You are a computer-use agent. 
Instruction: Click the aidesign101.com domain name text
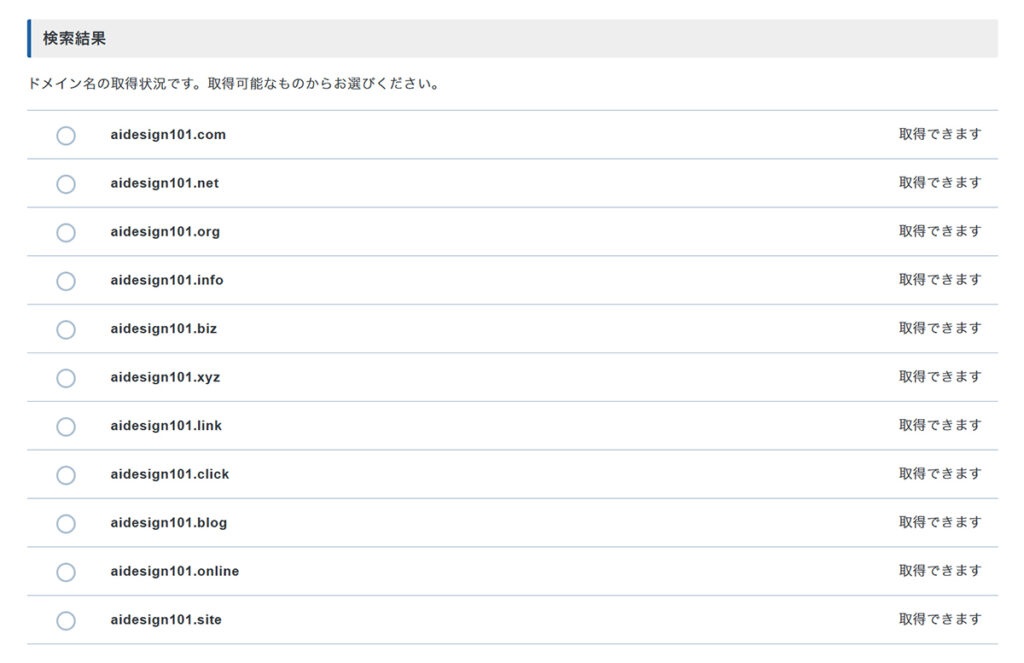(x=168, y=135)
